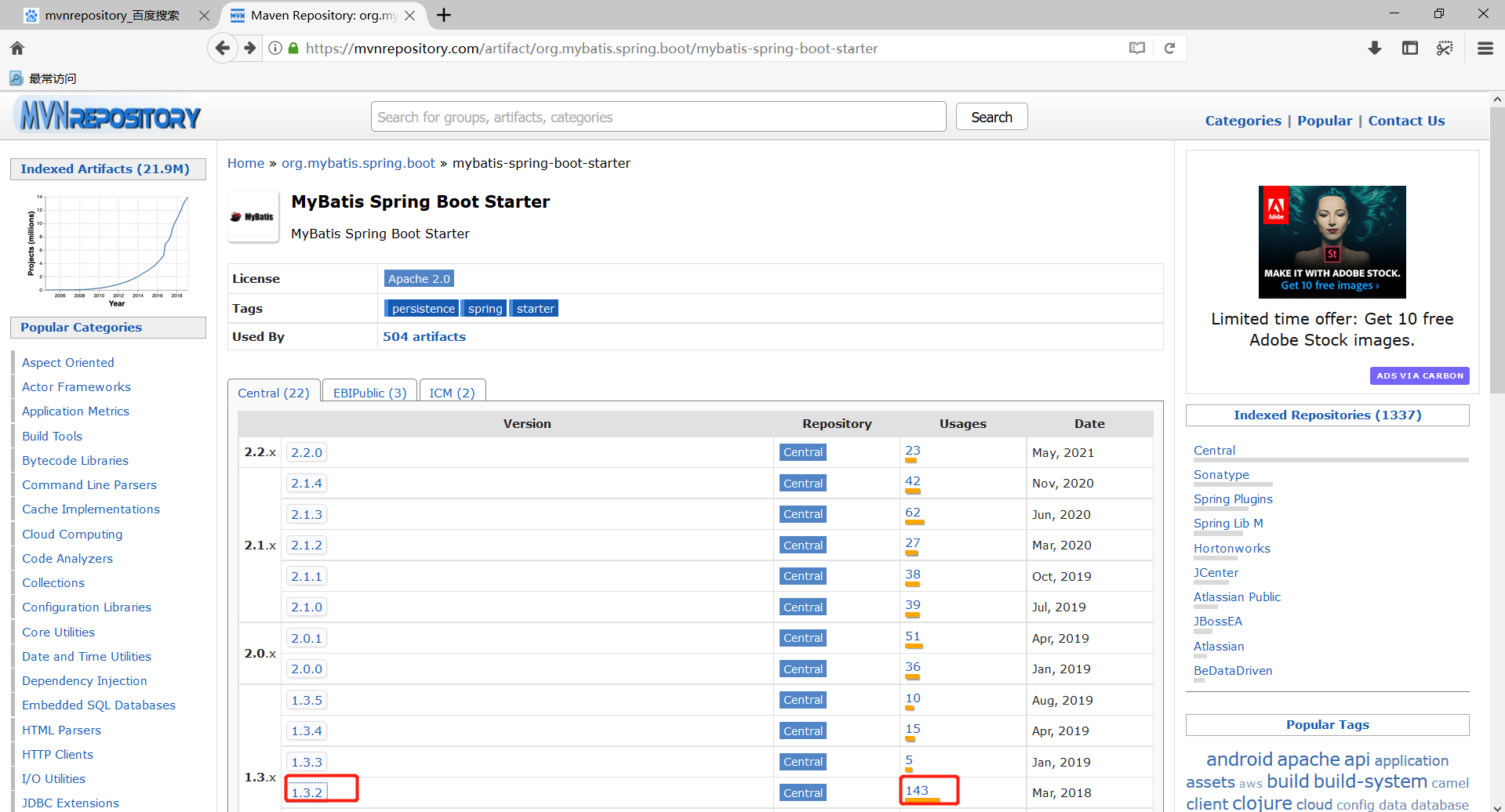
Task: Select the ICM (2) tab
Action: (x=453, y=393)
